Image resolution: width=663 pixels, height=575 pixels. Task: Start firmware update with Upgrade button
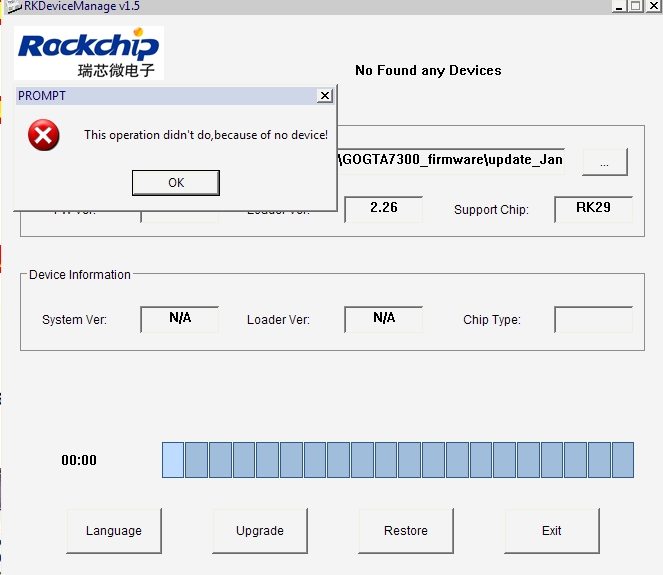pos(260,531)
